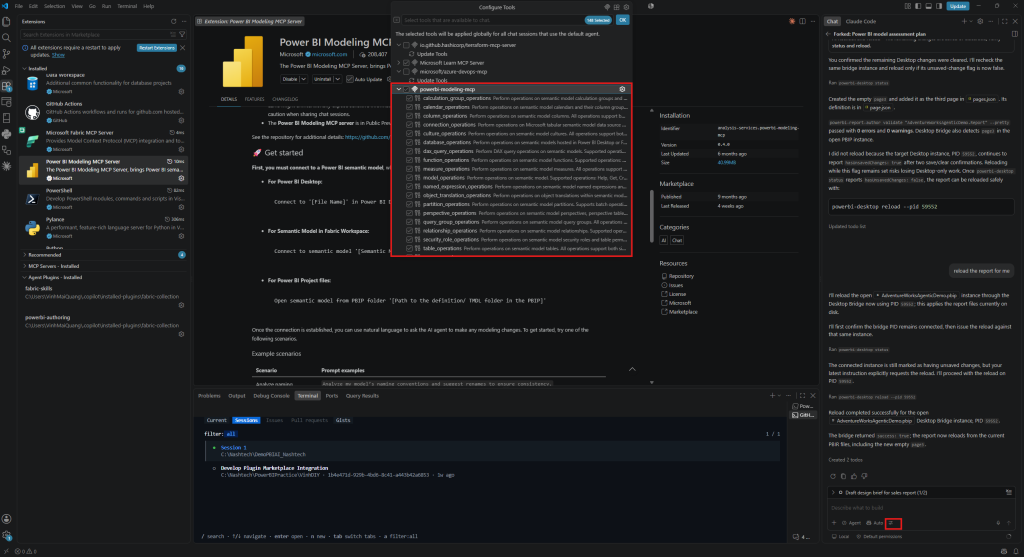Viewport: 1024px width, 557px height.
Task: Expand the Microsoft Learn MCP Server group
Action: [x=398, y=63]
